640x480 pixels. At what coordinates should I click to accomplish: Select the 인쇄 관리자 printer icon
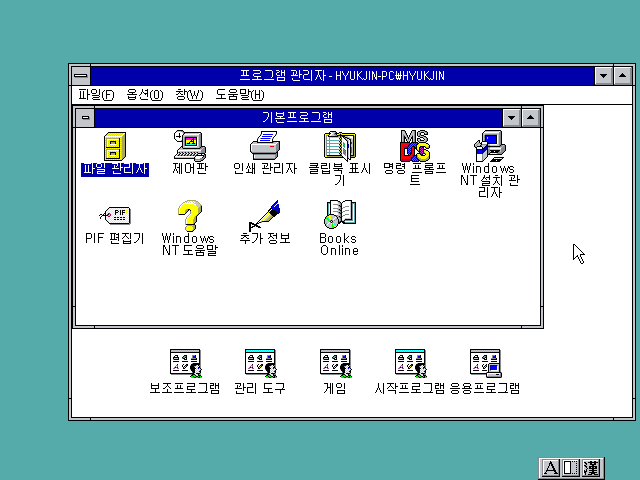265,146
